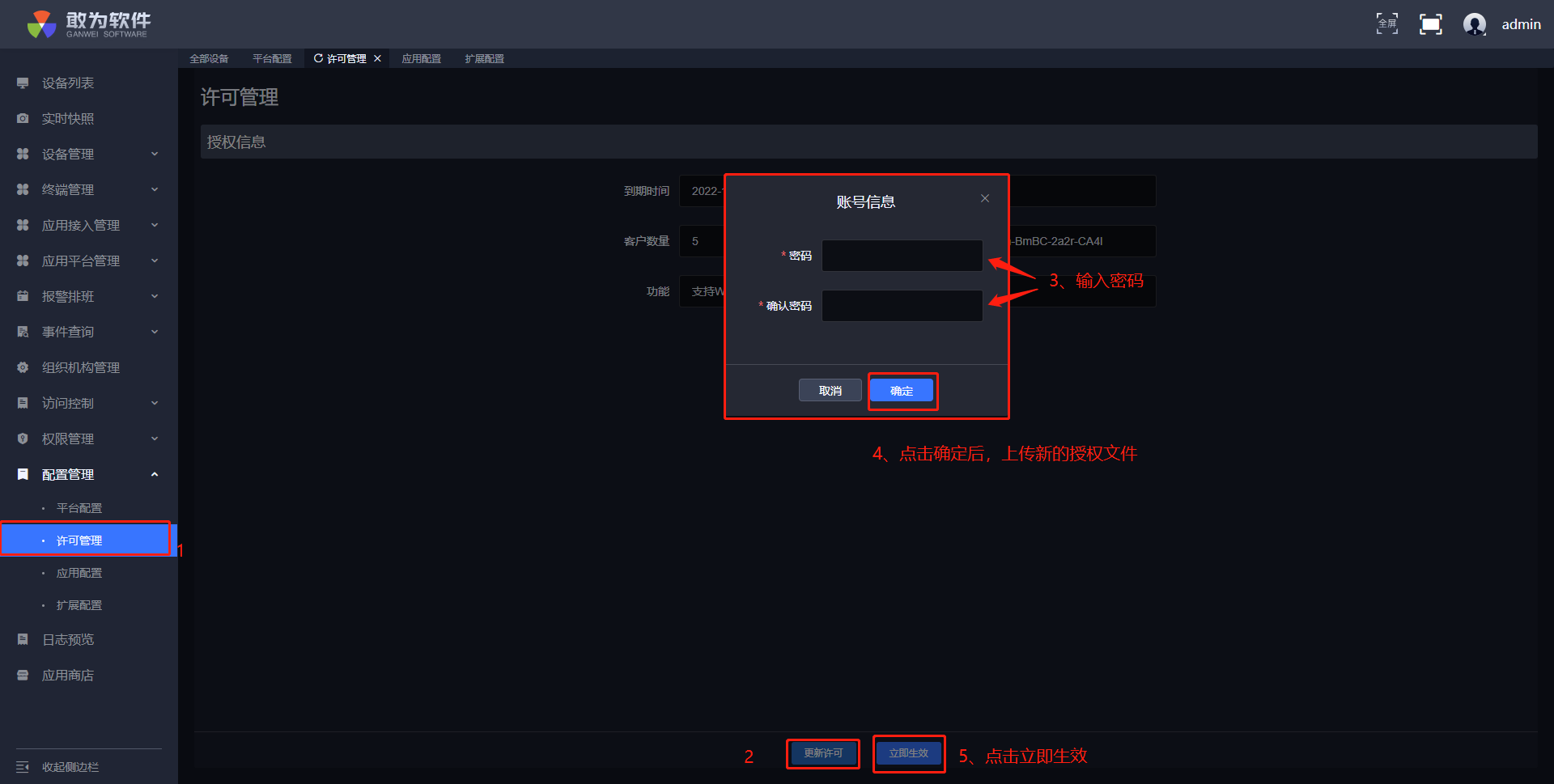Image resolution: width=1554 pixels, height=784 pixels.
Task: Expand the 终端管理 menu chevron
Action: (x=155, y=190)
